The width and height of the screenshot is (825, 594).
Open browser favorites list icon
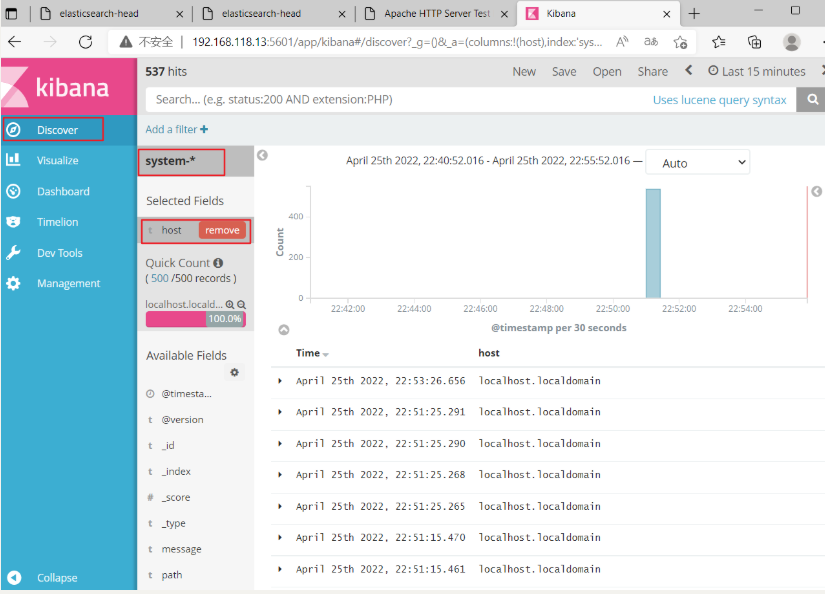(x=718, y=42)
